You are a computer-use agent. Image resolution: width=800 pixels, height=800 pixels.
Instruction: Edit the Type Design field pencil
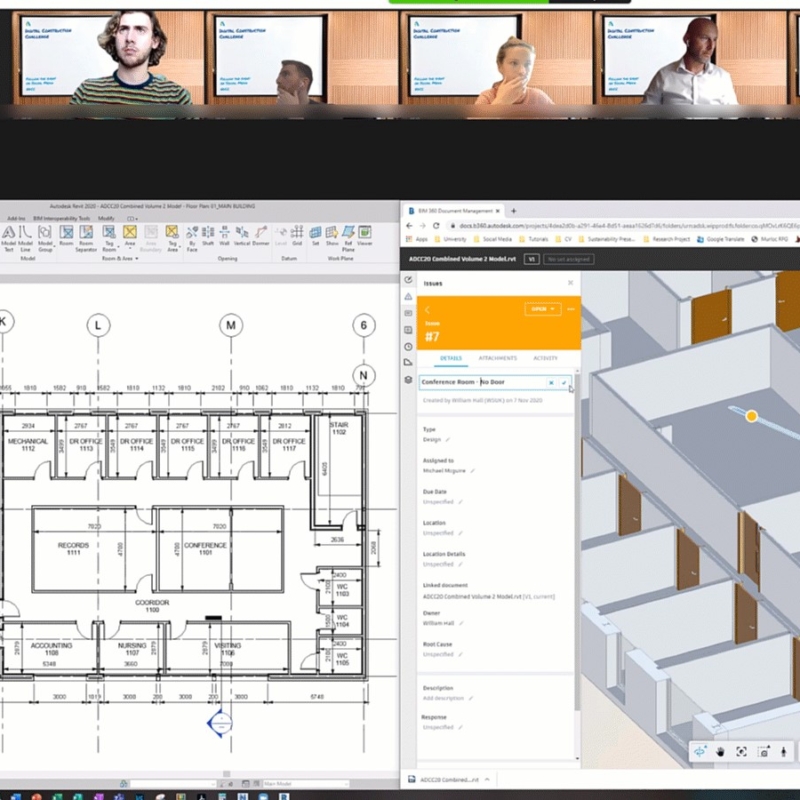(x=448, y=440)
